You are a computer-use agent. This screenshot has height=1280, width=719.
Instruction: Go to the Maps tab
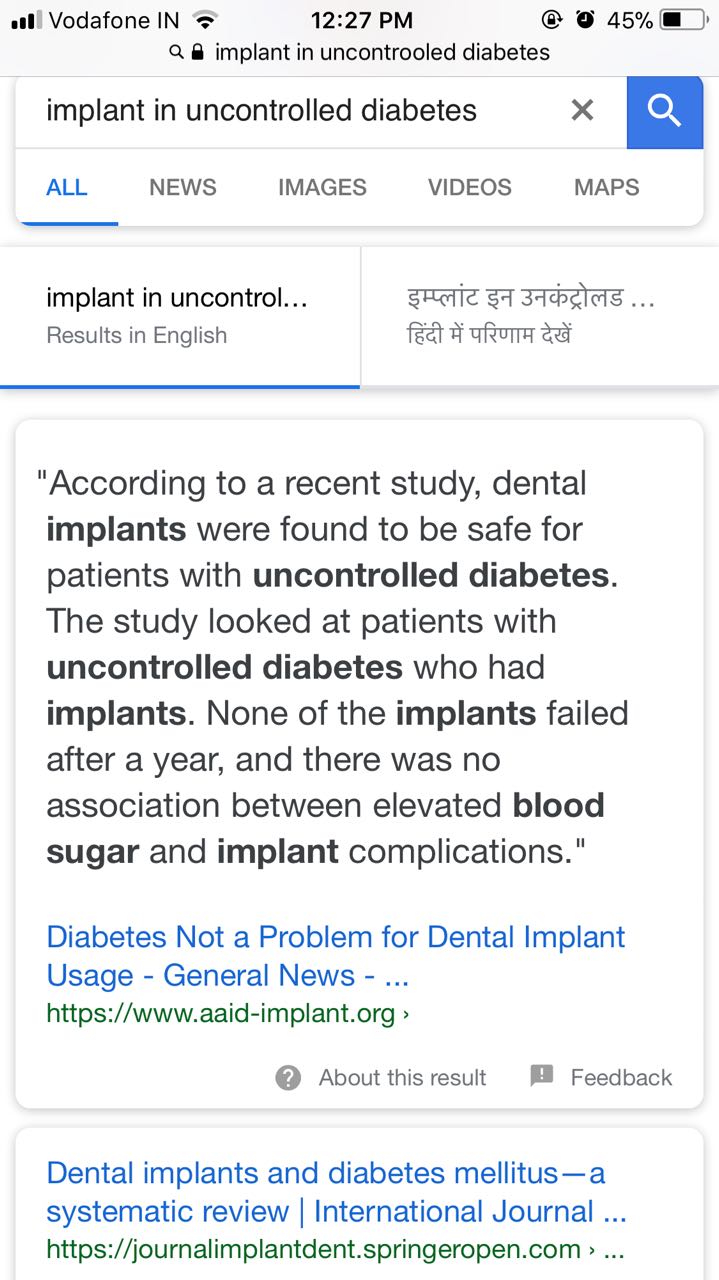point(606,187)
